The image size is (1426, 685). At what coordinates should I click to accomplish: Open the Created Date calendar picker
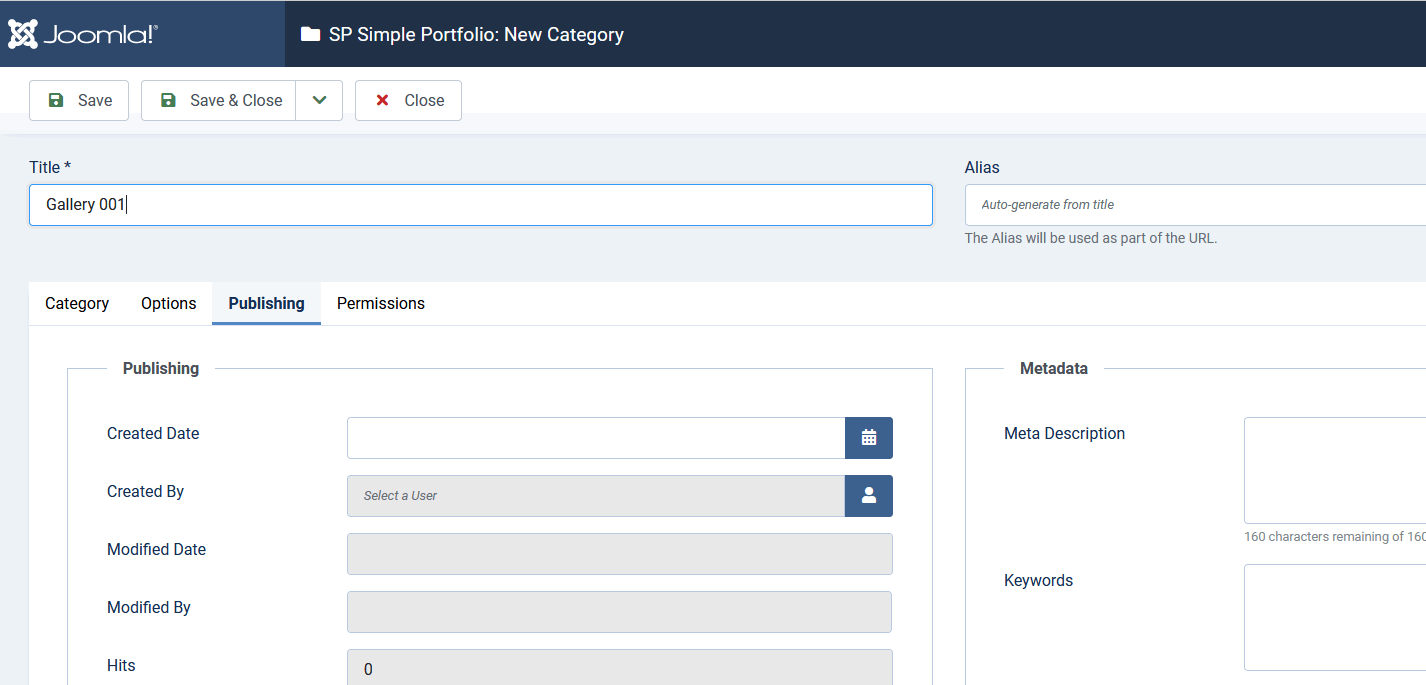coord(868,438)
